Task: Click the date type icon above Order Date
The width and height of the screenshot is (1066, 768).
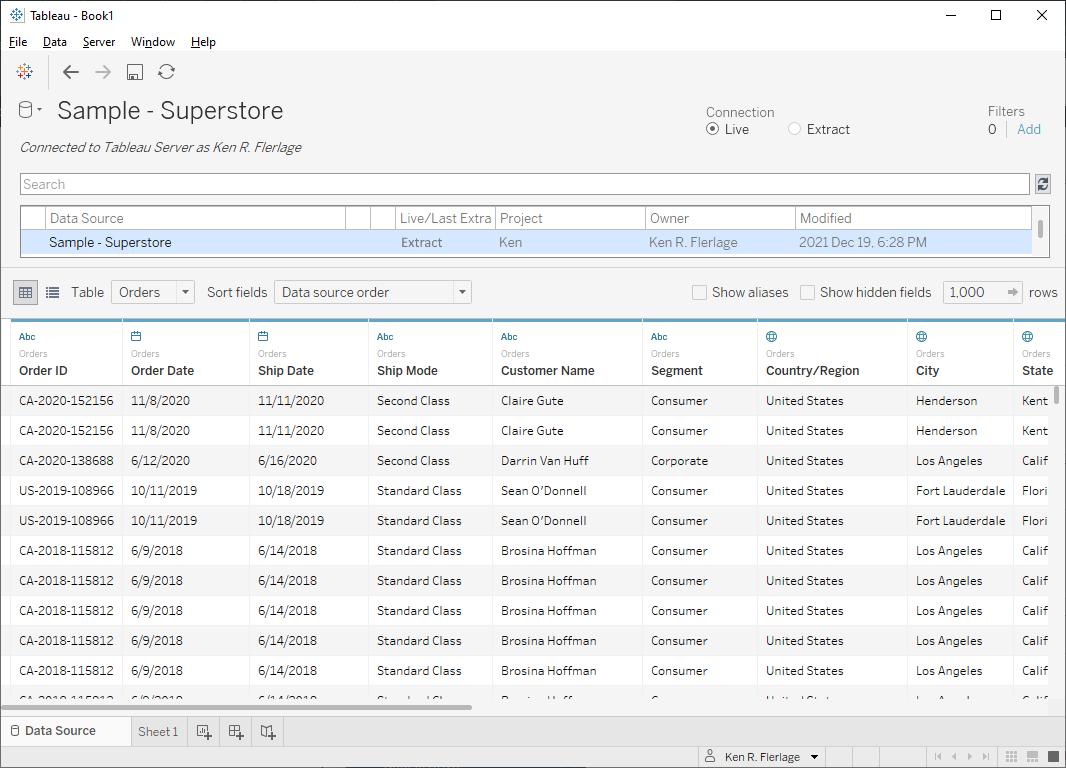Action: [136, 336]
